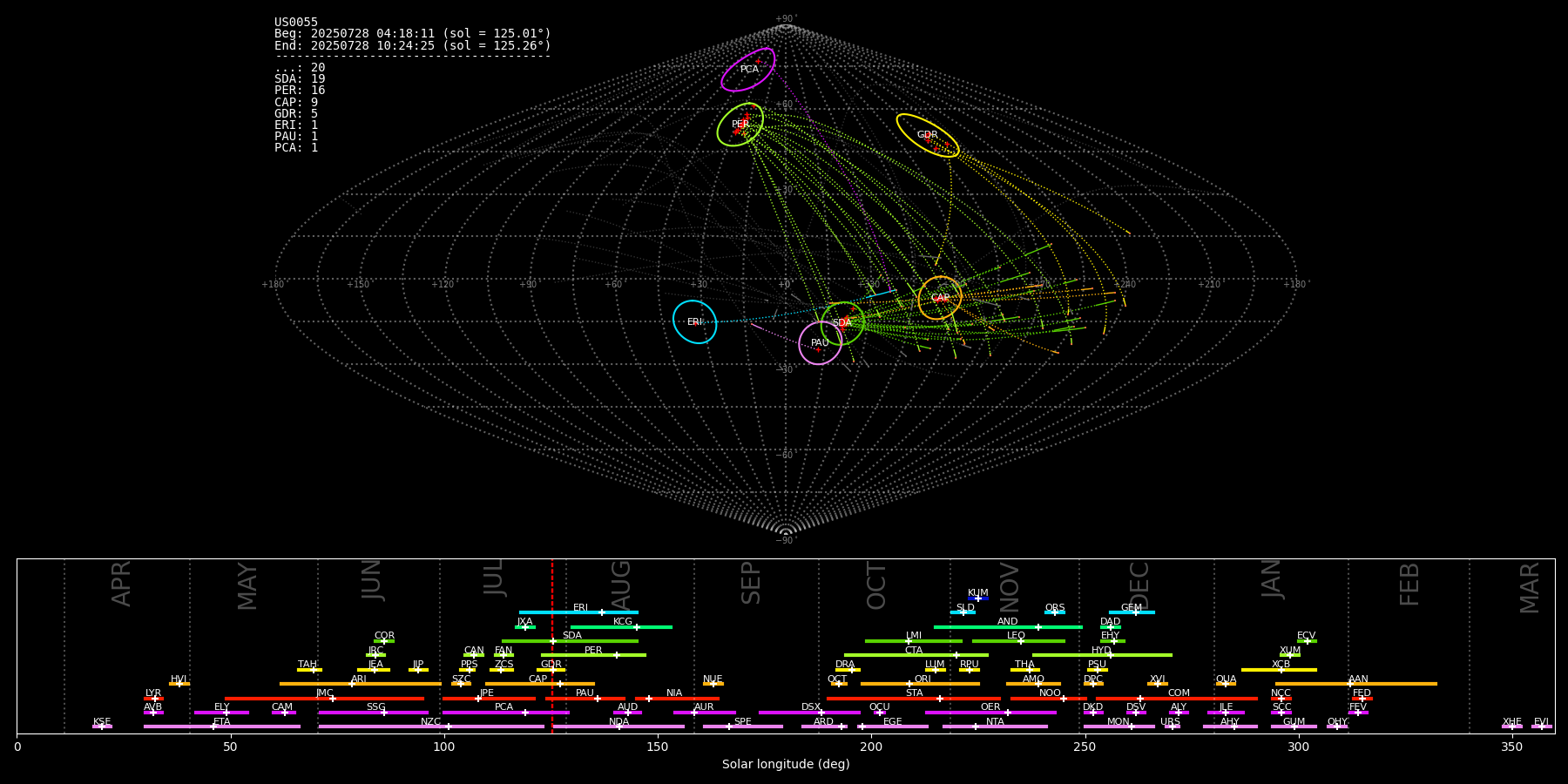The width and height of the screenshot is (1568, 784).
Task: Click the LMI shower bar in timeline
Action: click(x=914, y=641)
